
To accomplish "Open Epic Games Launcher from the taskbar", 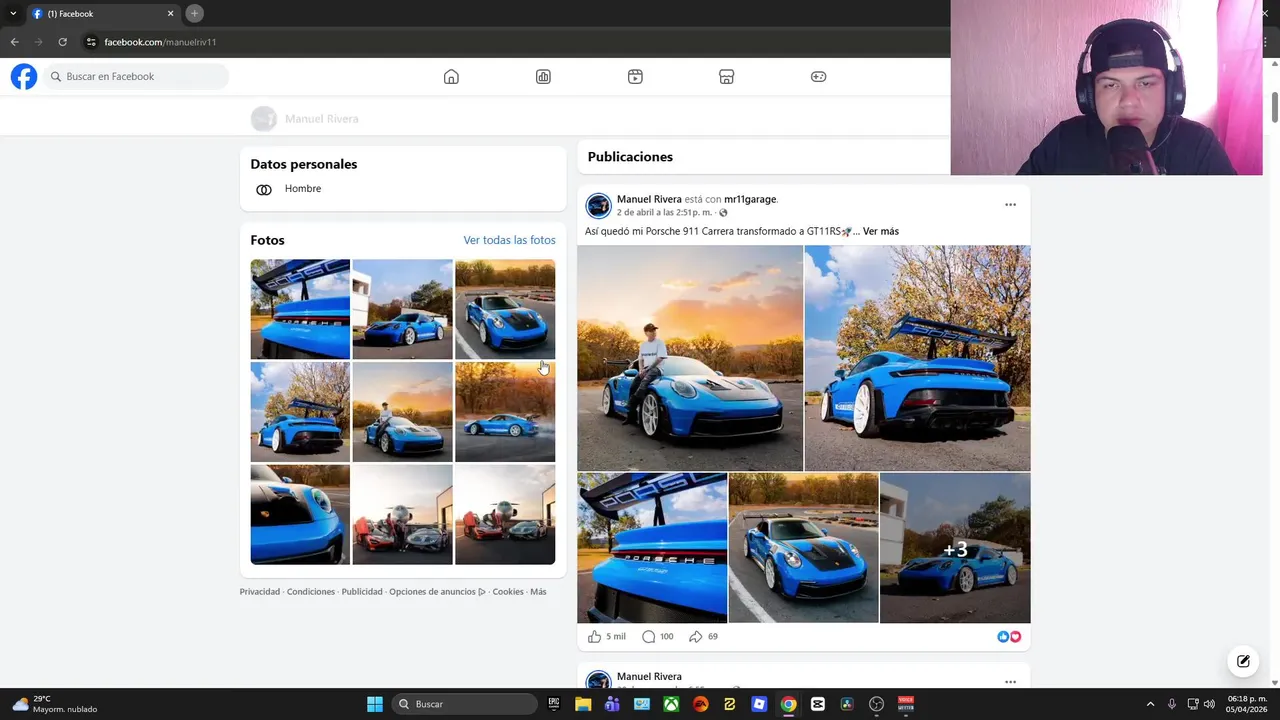I will [x=554, y=704].
